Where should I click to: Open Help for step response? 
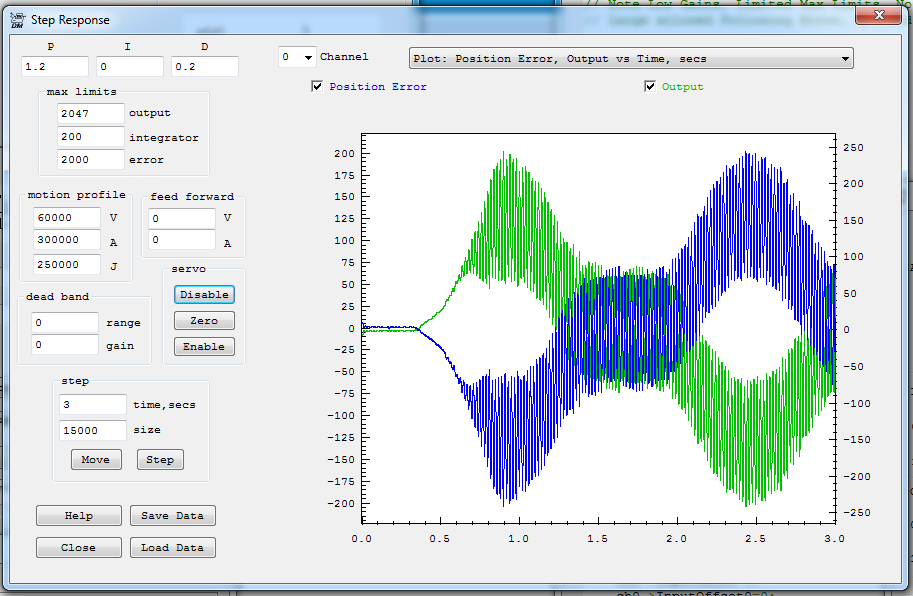[78, 516]
